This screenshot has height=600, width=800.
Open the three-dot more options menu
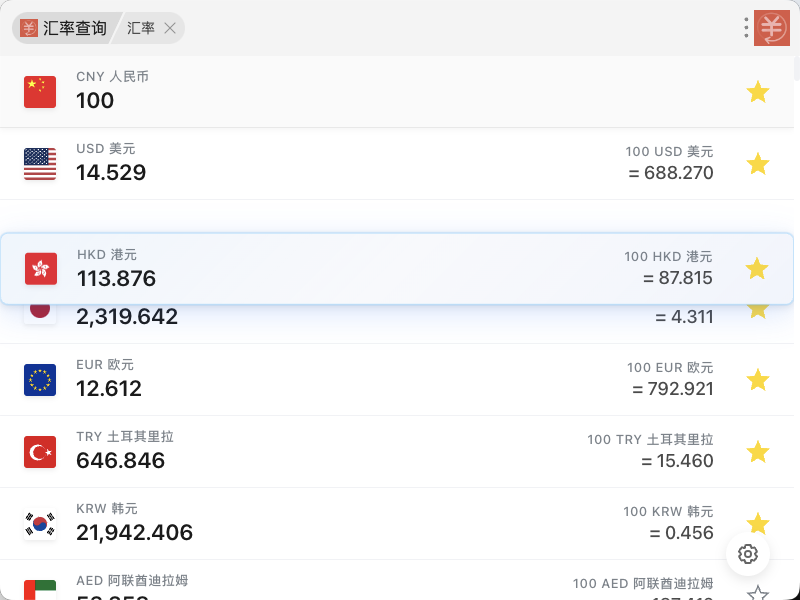coord(746,28)
